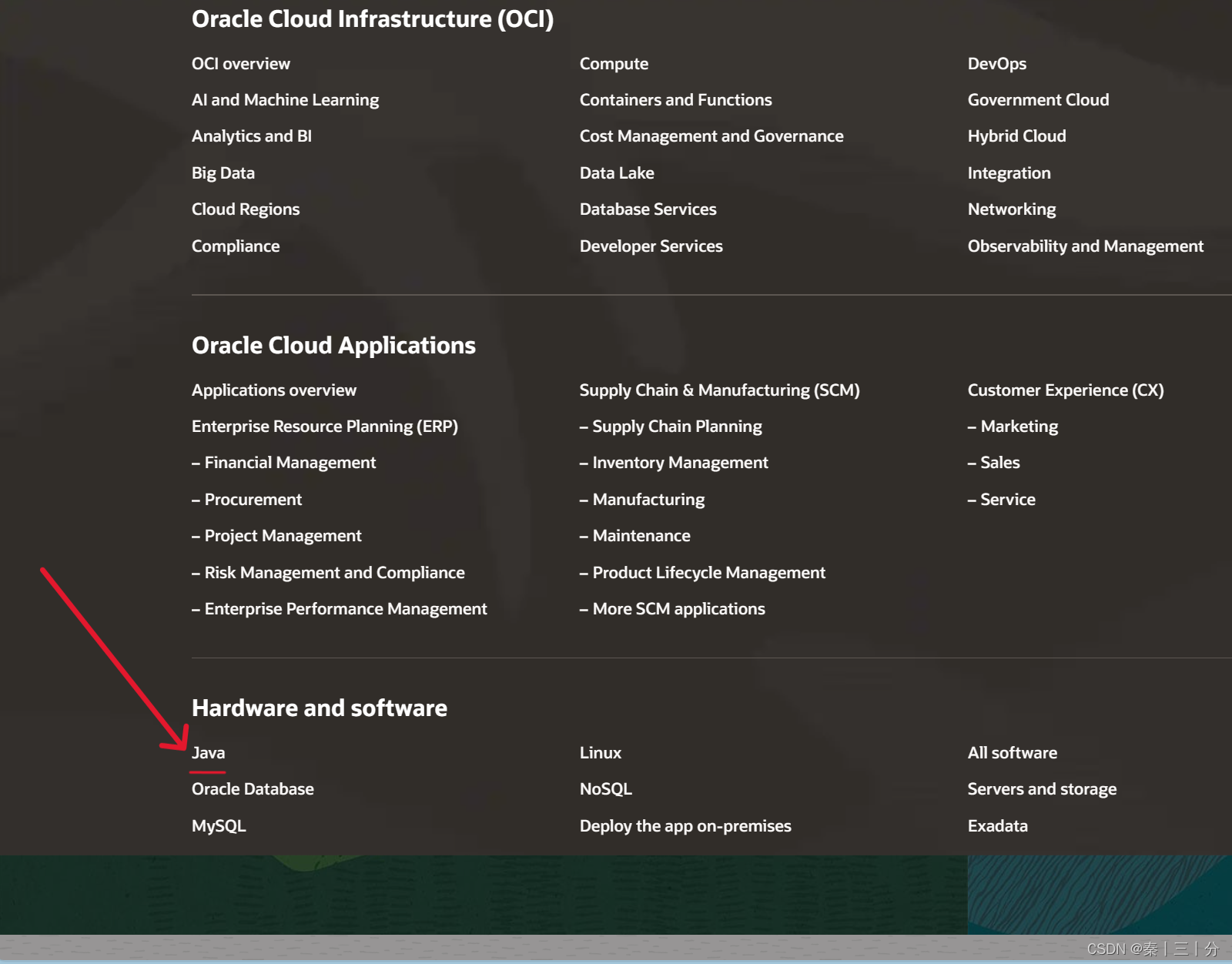The width and height of the screenshot is (1232, 964).
Task: Go to AI and Machine Learning
Action: tap(285, 100)
